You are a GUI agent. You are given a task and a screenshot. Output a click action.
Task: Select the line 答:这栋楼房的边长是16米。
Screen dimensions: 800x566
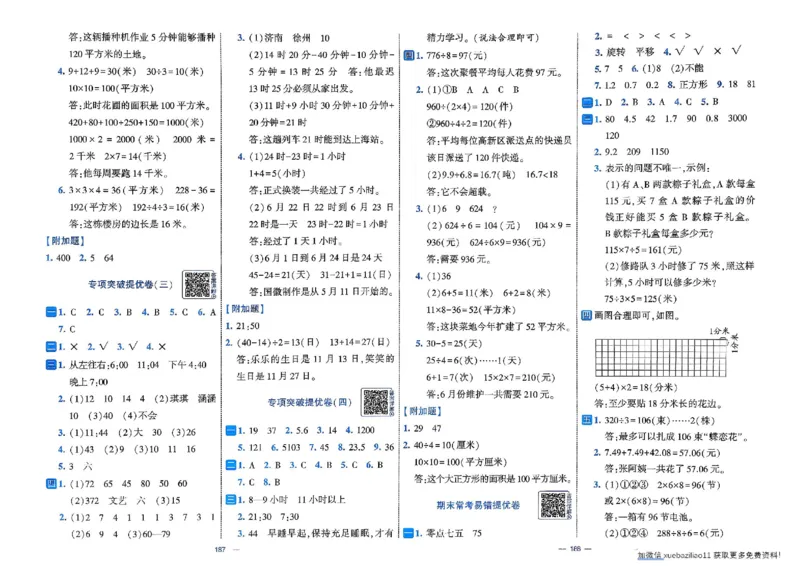click(x=129, y=224)
